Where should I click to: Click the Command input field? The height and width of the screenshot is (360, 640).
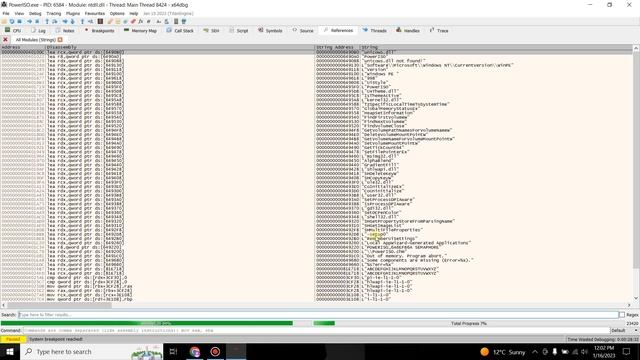tap(316, 330)
